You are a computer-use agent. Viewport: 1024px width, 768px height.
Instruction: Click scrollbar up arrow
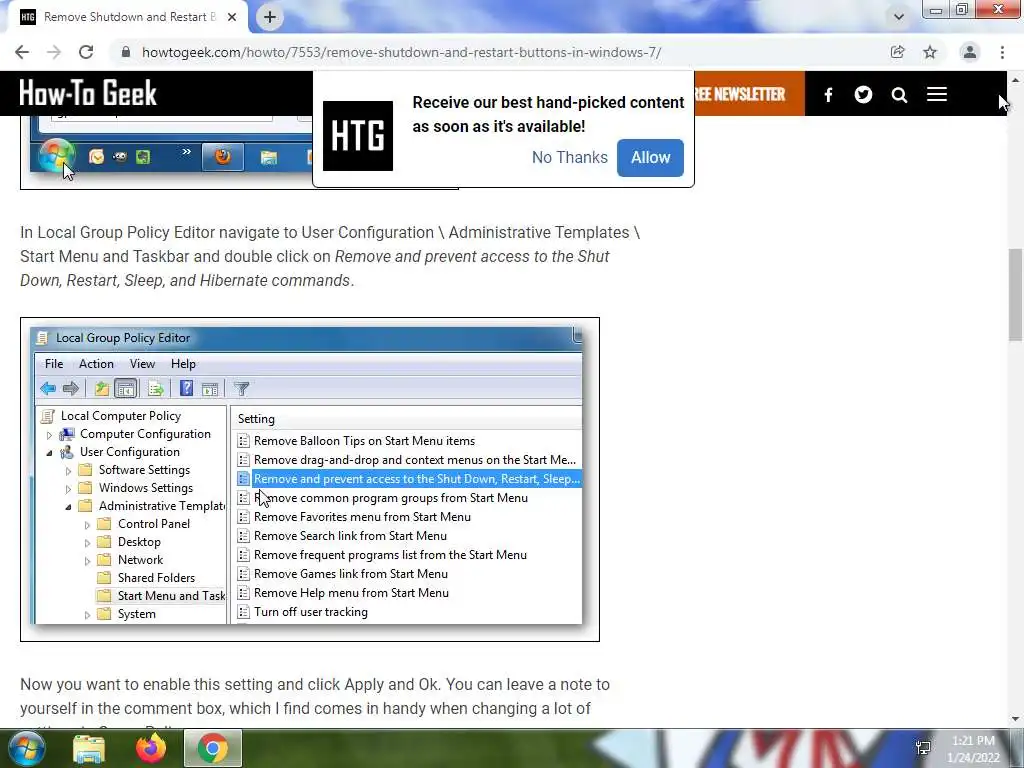click(1015, 80)
